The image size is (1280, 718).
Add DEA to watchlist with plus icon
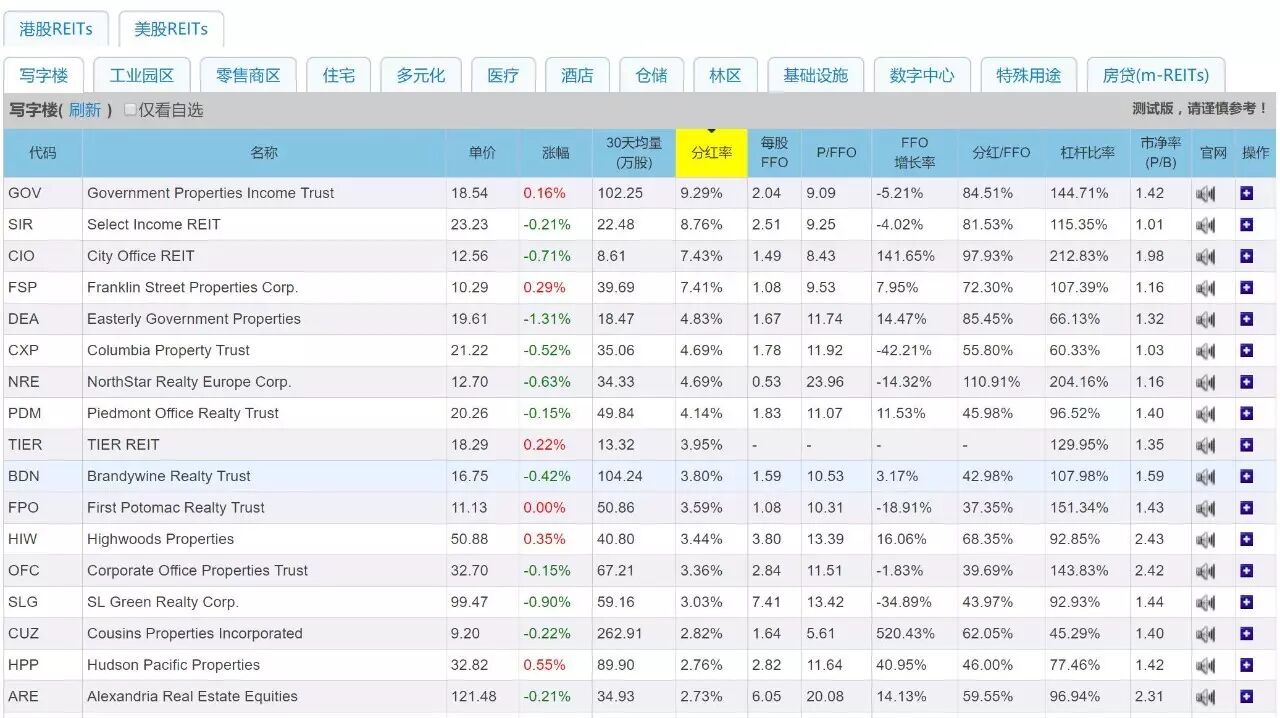click(1246, 320)
